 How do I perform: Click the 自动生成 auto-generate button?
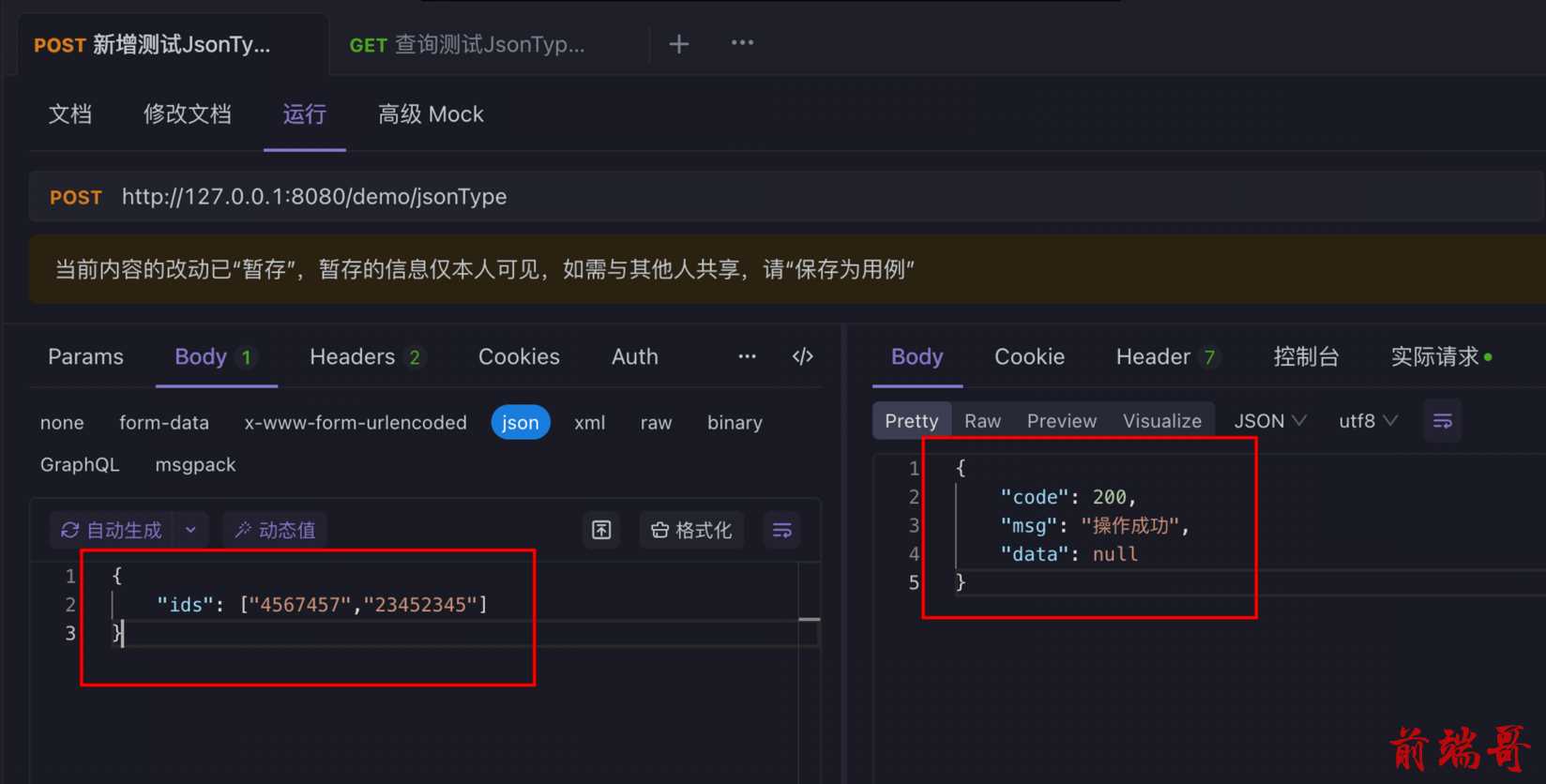click(x=112, y=530)
